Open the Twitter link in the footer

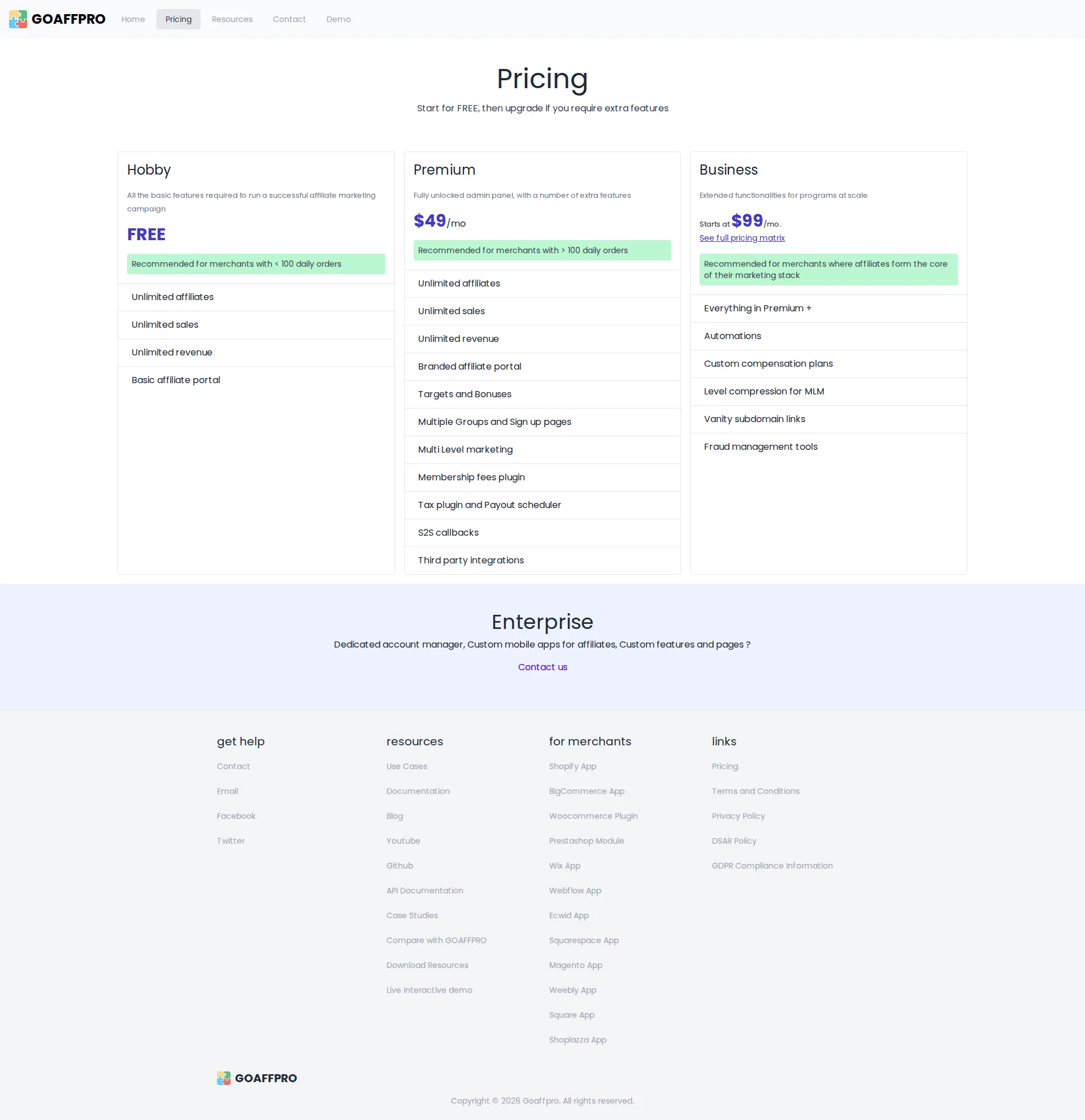(230, 841)
